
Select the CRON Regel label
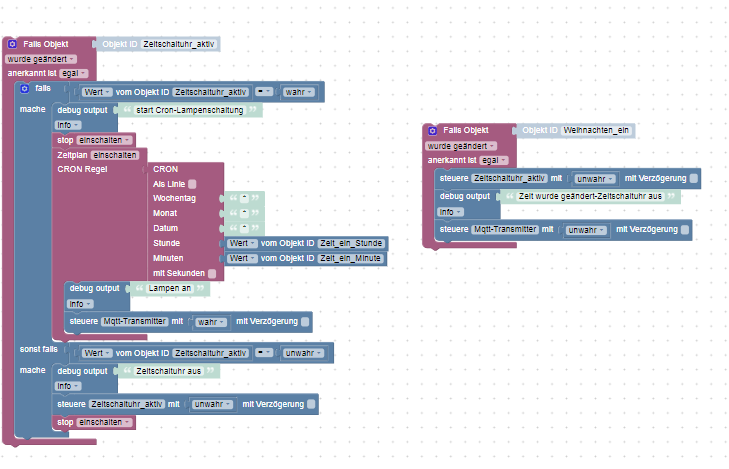[82, 169]
